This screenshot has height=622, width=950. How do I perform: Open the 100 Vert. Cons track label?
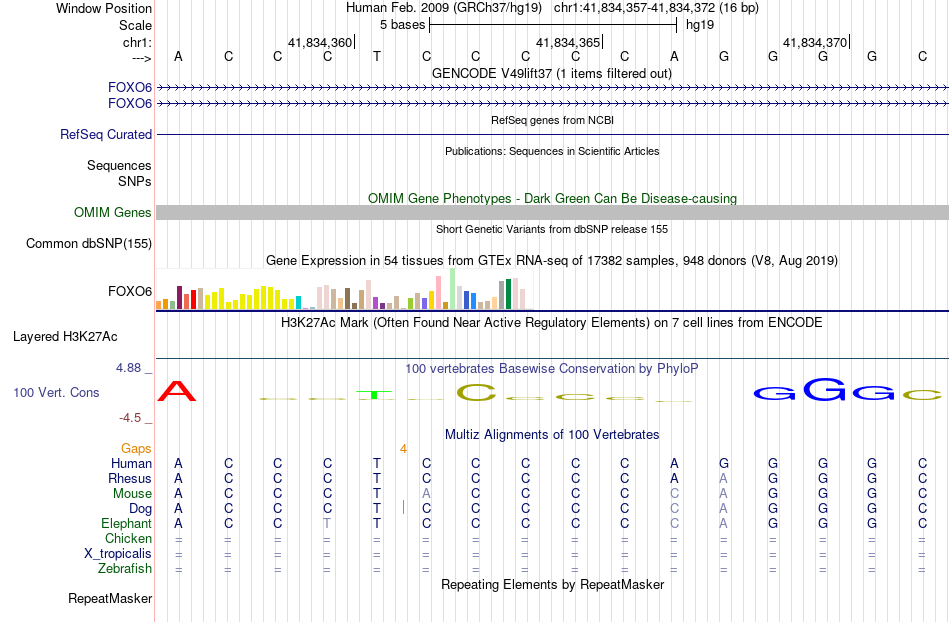point(56,392)
